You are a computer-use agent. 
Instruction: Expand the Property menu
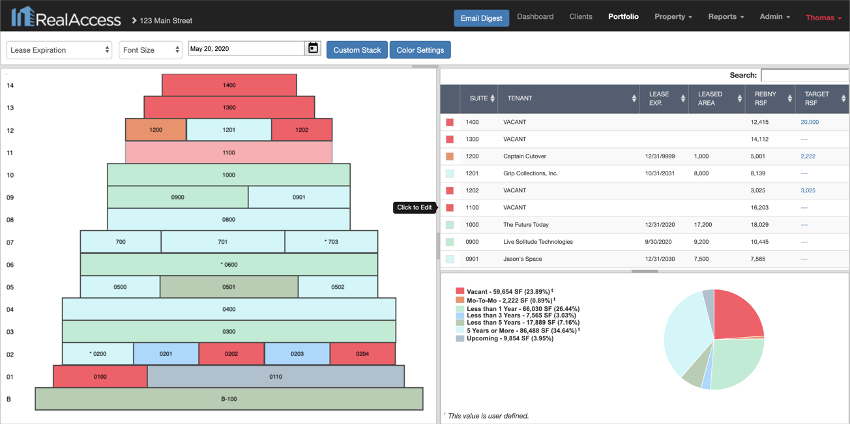pyautogui.click(x=673, y=17)
